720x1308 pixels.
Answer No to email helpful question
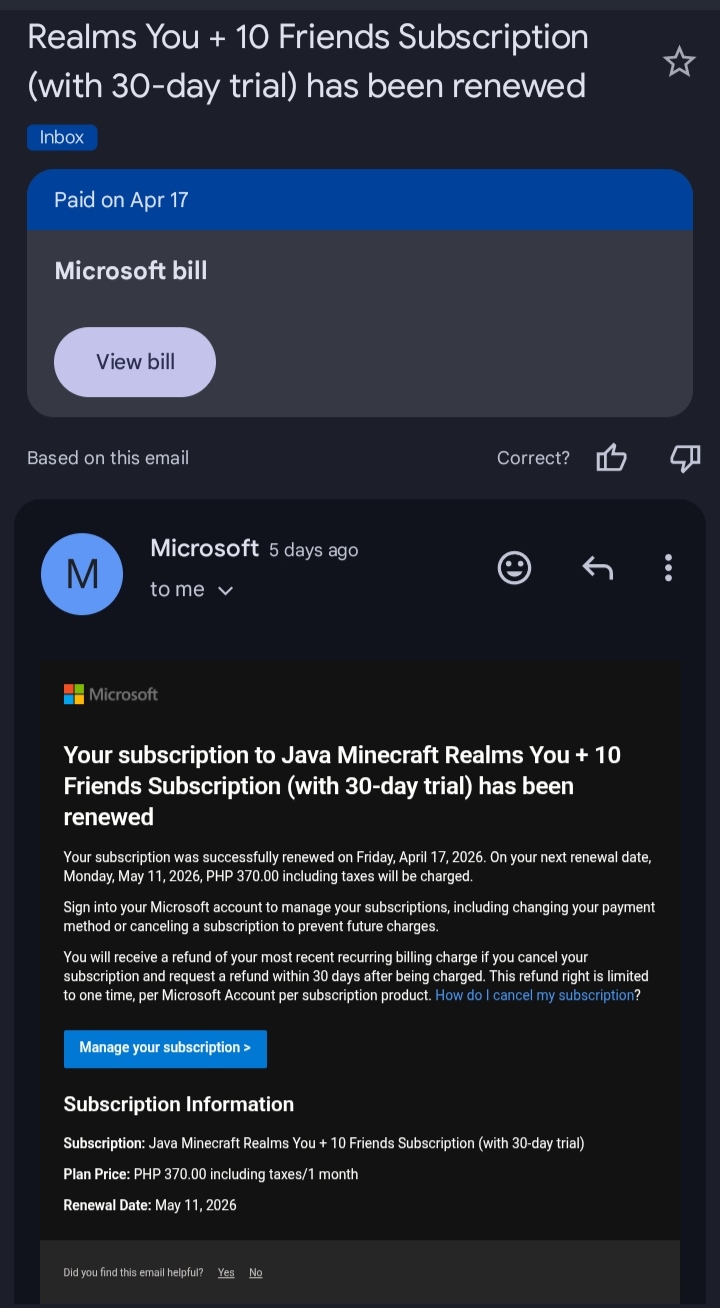[x=256, y=1272]
